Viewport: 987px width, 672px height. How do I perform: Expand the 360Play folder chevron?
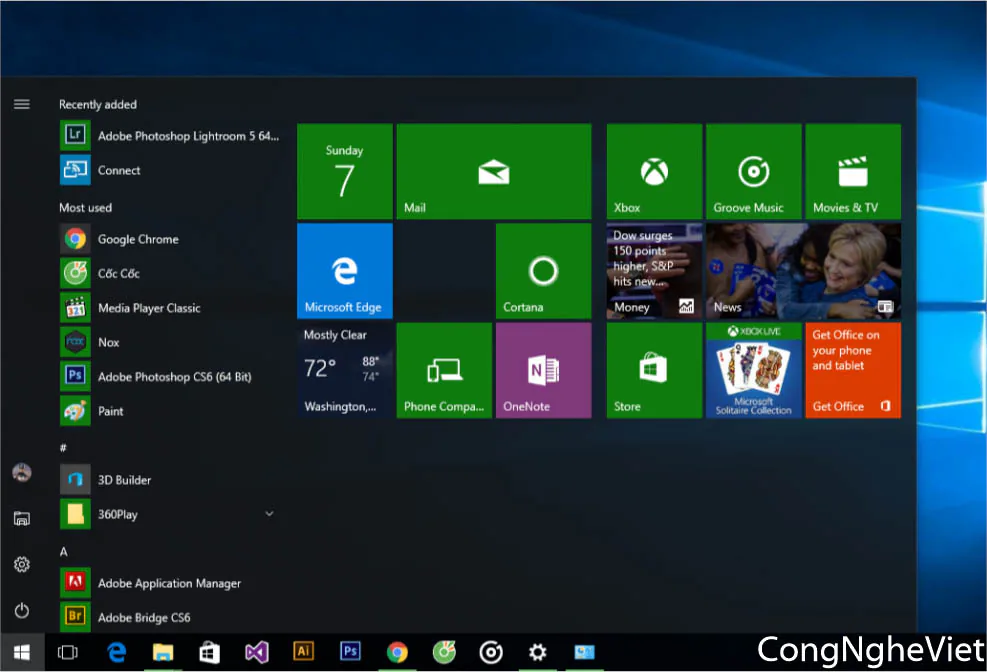point(269,514)
